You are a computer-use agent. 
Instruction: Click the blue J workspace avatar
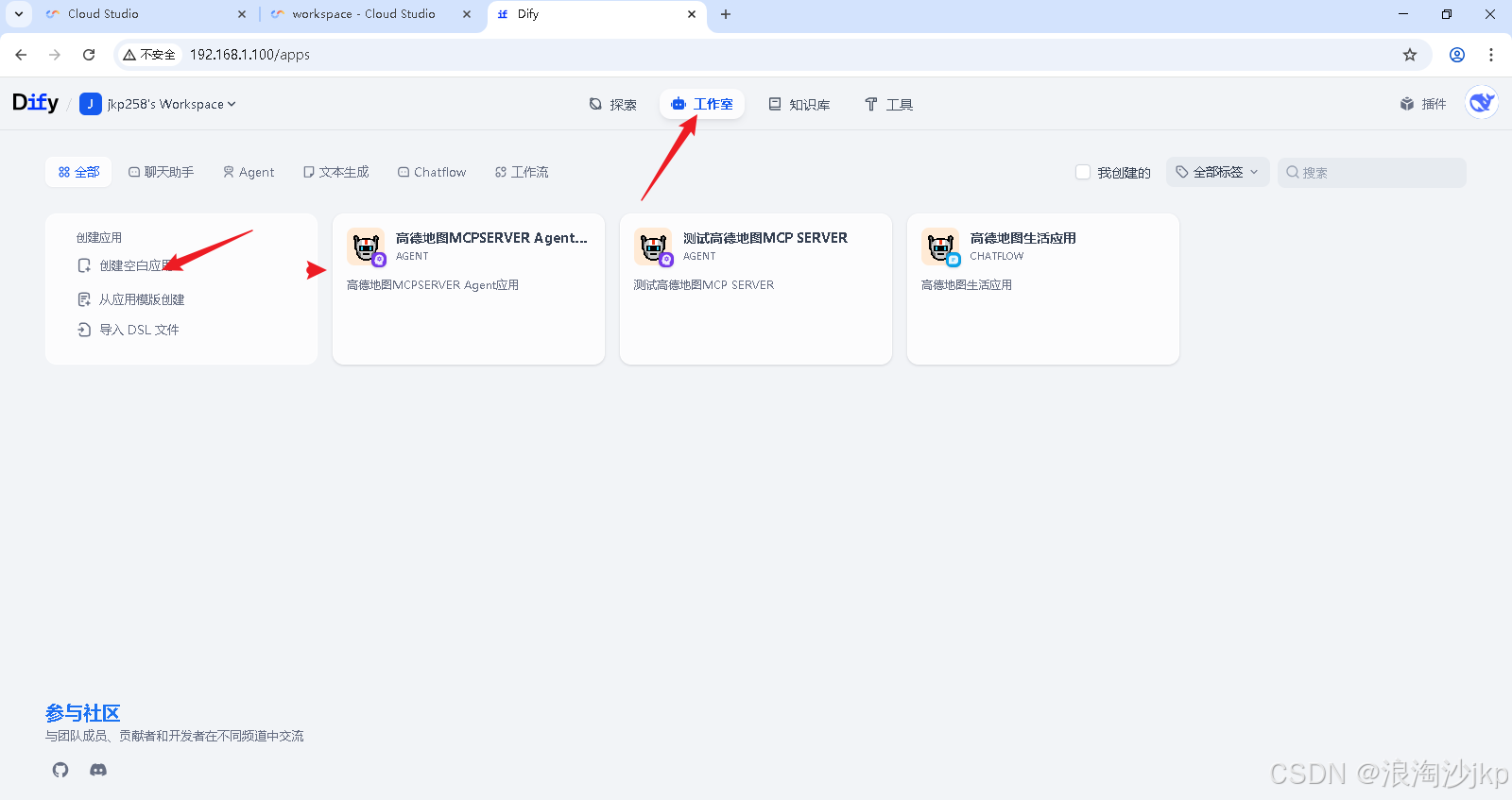91,104
